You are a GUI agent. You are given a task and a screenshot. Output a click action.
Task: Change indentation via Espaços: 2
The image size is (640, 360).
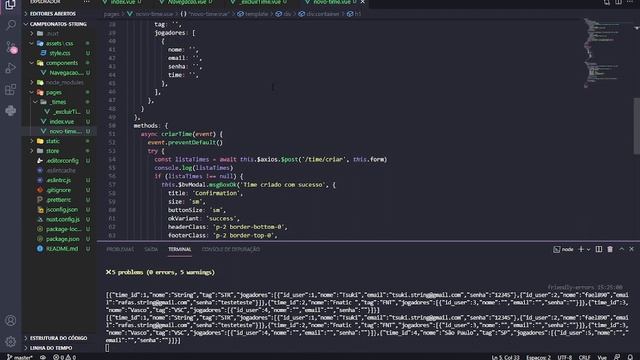(x=538, y=357)
